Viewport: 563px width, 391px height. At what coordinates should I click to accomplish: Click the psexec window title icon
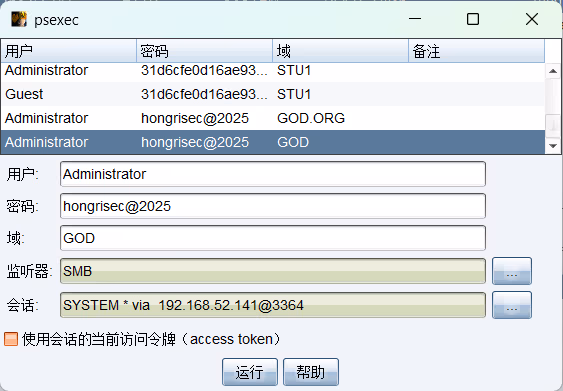pyautogui.click(x=19, y=19)
